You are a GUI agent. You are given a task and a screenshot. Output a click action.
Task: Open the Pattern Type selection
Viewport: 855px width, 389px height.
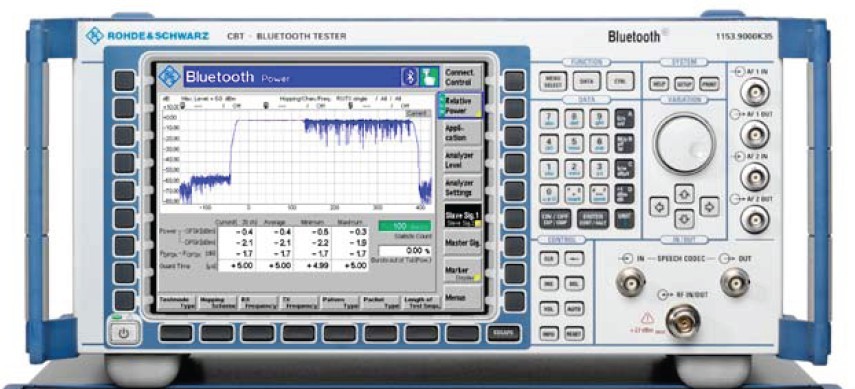click(339, 302)
